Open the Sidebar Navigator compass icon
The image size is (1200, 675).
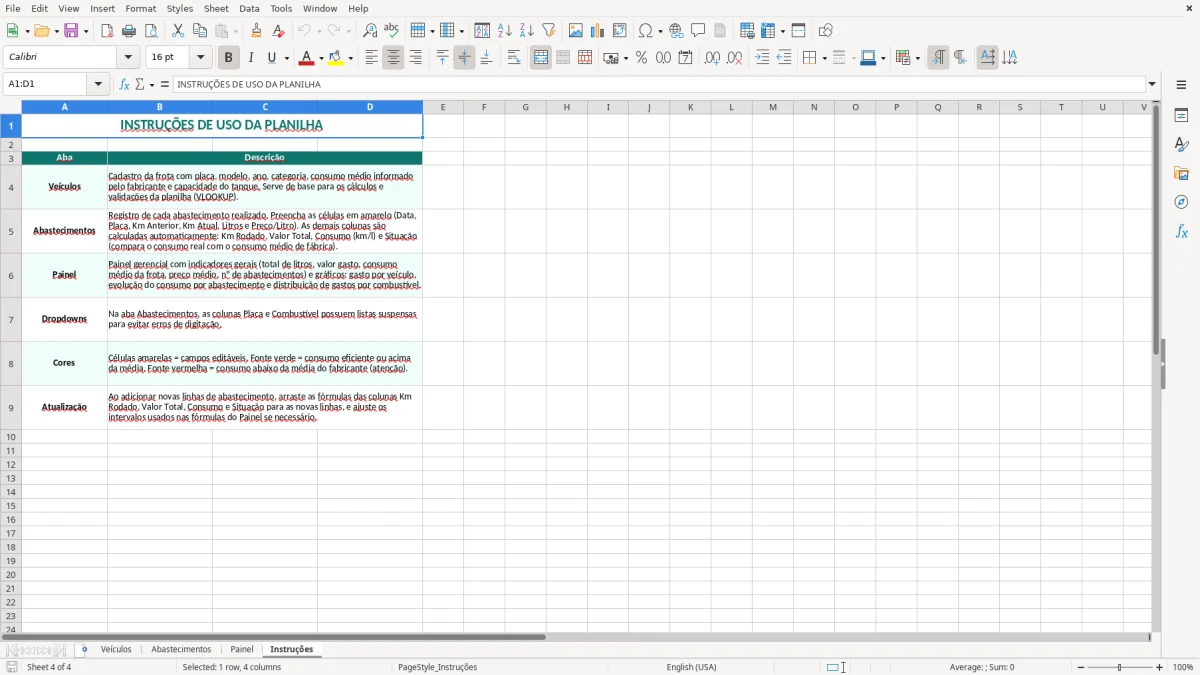pyautogui.click(x=1181, y=202)
